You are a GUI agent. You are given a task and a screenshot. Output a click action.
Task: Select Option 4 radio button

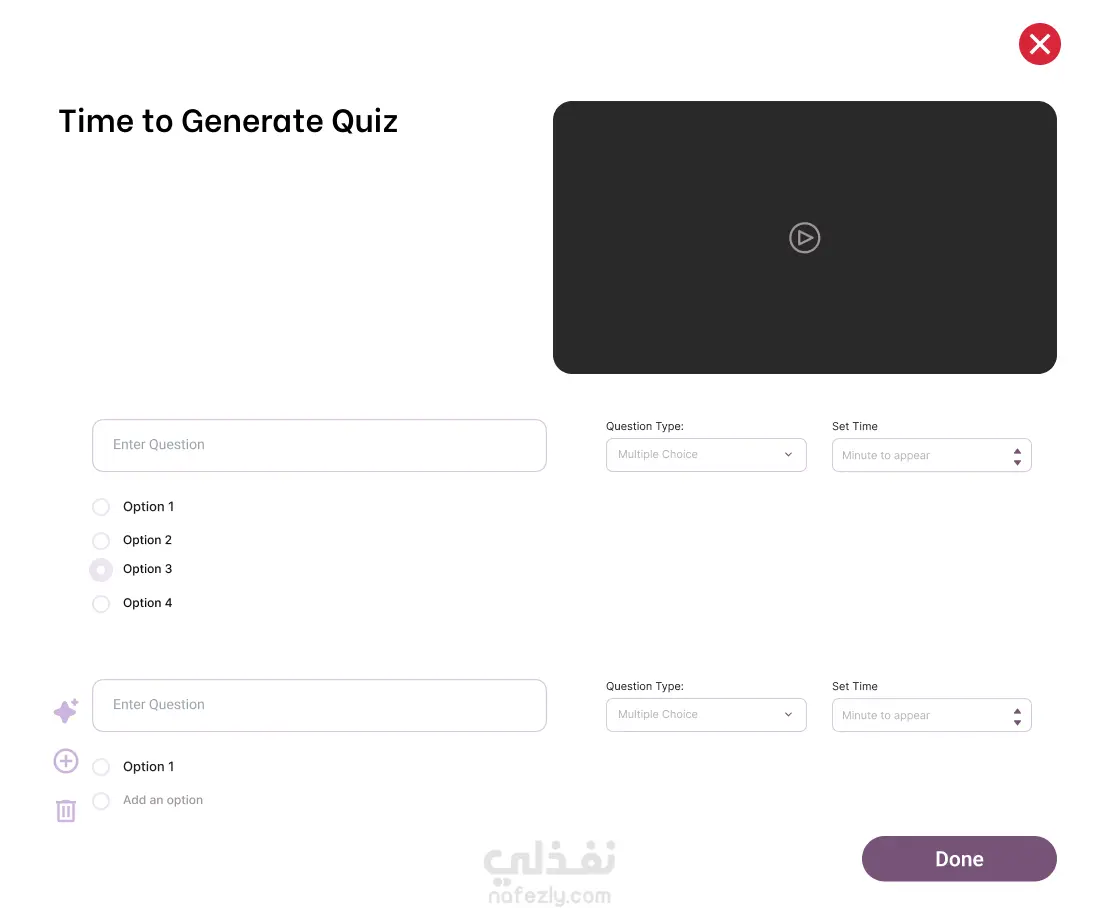point(101,604)
